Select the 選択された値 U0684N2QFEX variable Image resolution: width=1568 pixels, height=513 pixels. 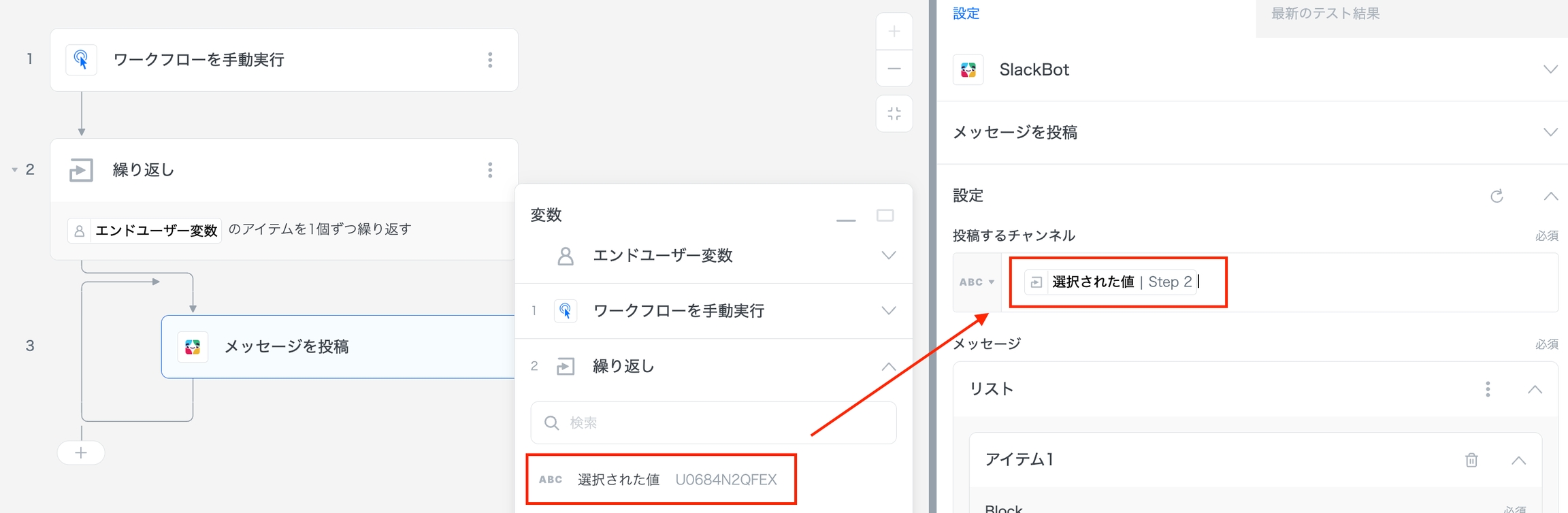pos(661,480)
